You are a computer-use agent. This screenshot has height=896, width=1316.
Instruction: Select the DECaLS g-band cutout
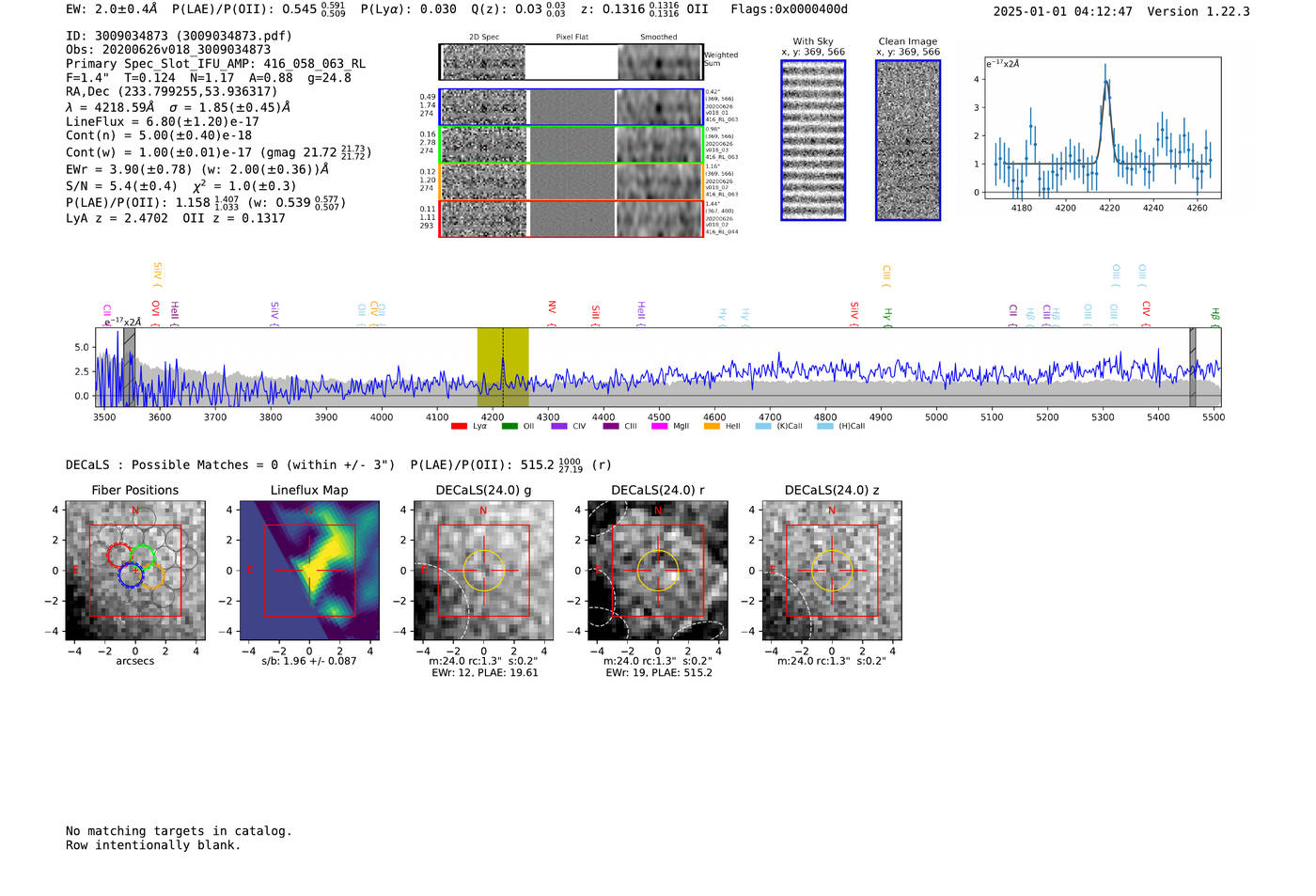tap(483, 571)
